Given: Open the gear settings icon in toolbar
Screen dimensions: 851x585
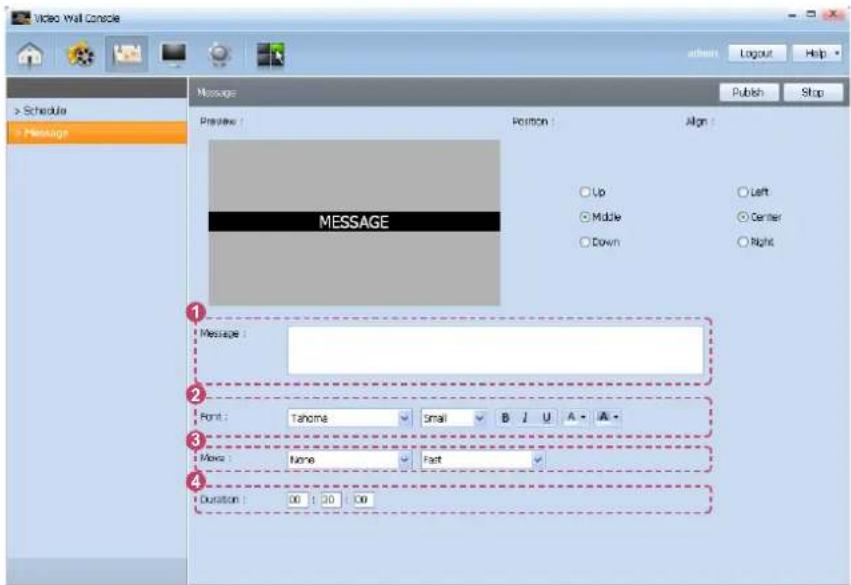Looking at the screenshot, I should pos(220,54).
